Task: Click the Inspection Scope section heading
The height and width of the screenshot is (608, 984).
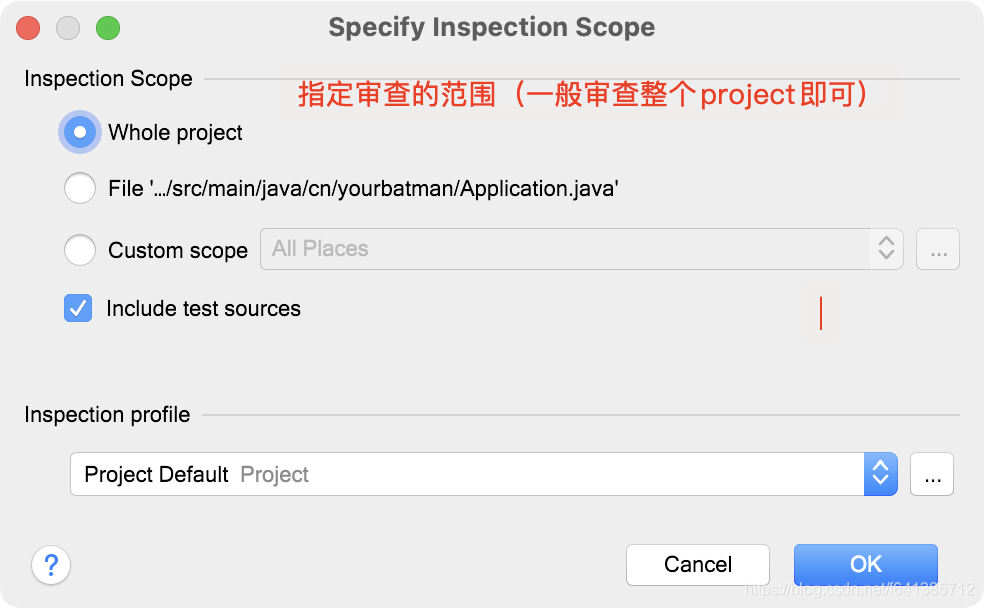Action: coord(108,79)
